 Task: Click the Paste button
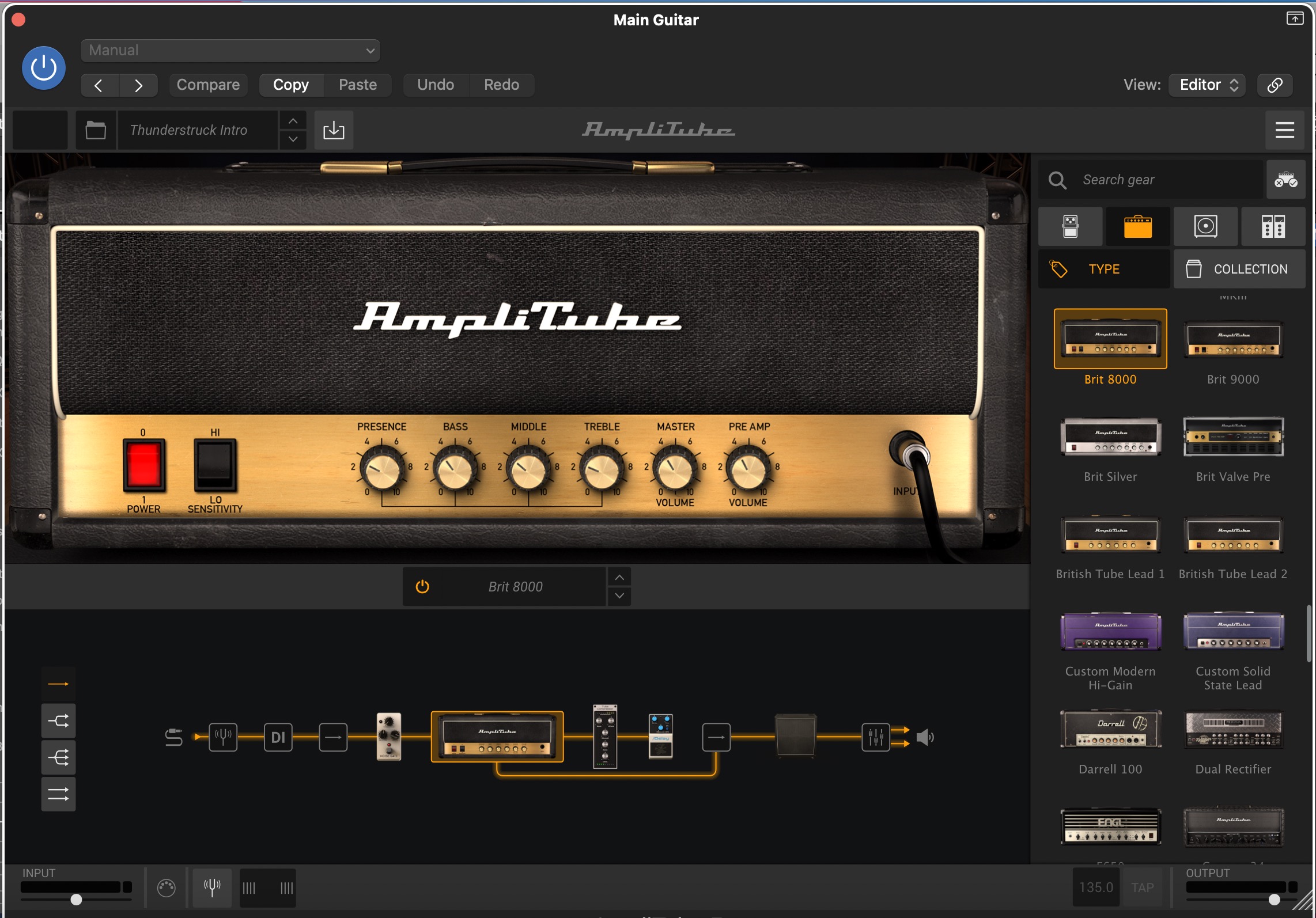[x=358, y=85]
